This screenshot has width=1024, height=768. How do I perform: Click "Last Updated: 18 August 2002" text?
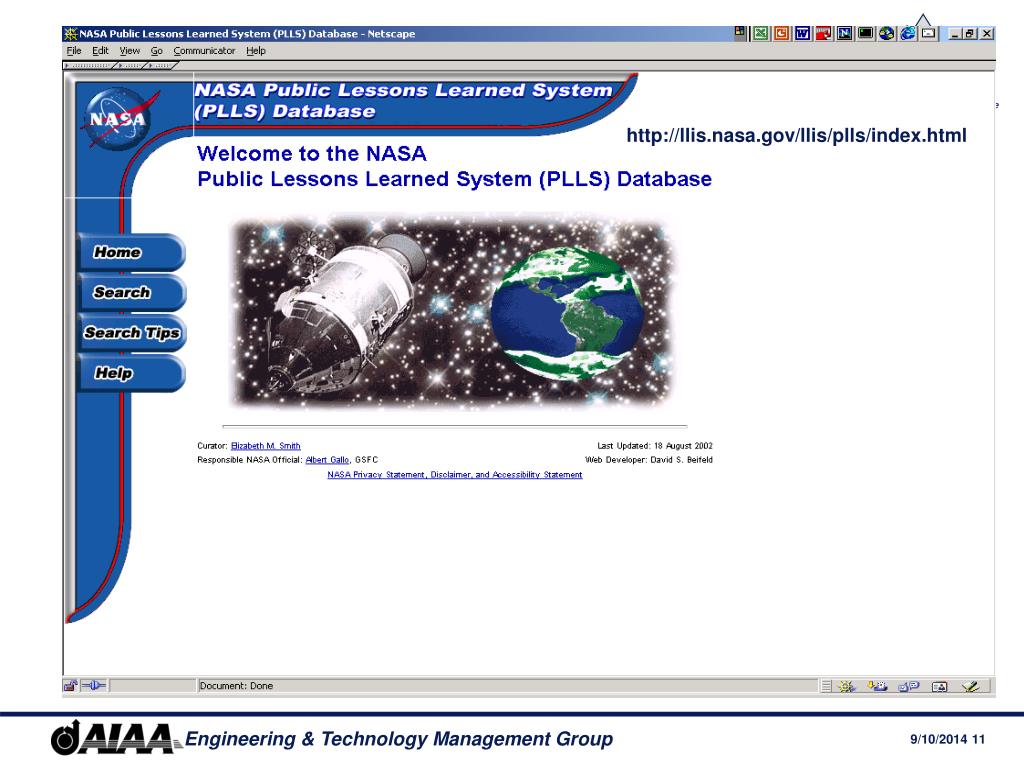click(x=655, y=445)
